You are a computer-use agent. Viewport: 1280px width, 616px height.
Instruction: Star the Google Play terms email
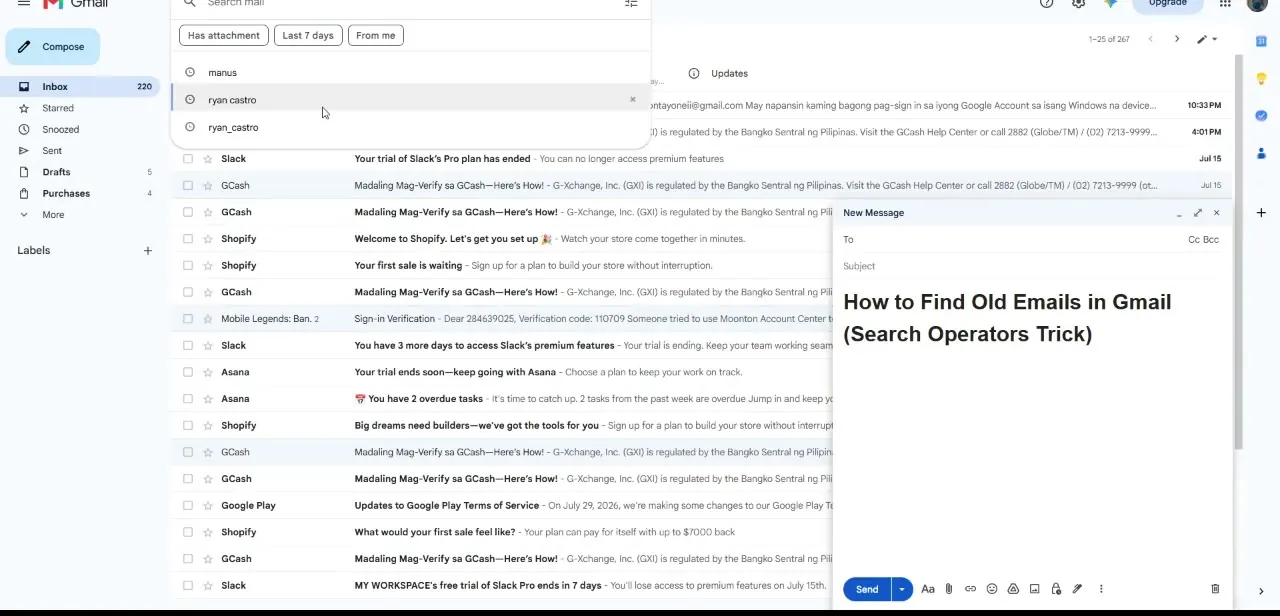coord(208,505)
